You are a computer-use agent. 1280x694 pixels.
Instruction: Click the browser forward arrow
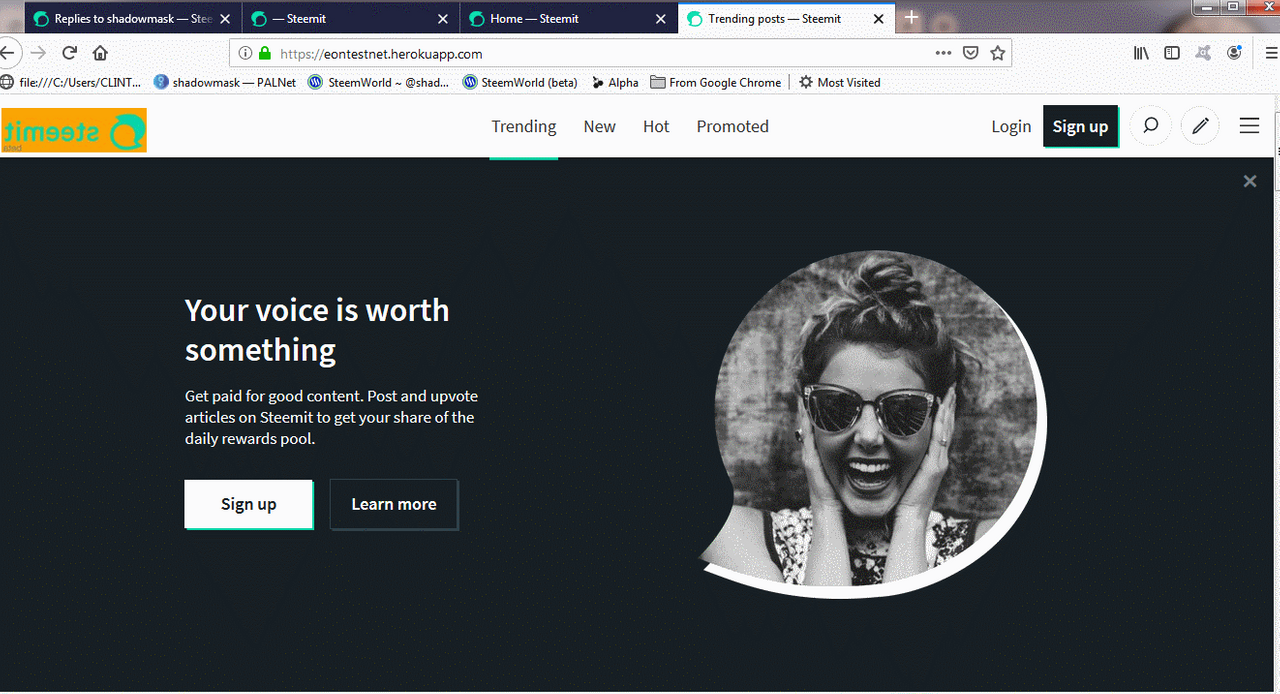coord(38,53)
